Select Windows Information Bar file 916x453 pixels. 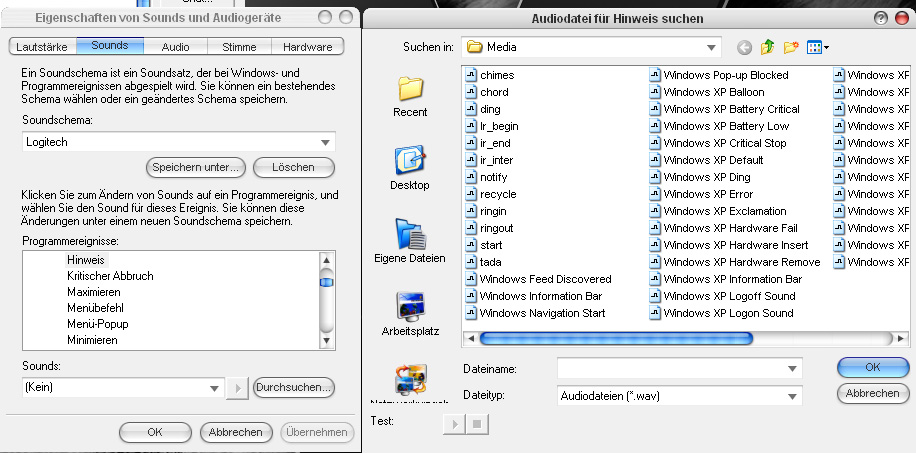pos(534,296)
